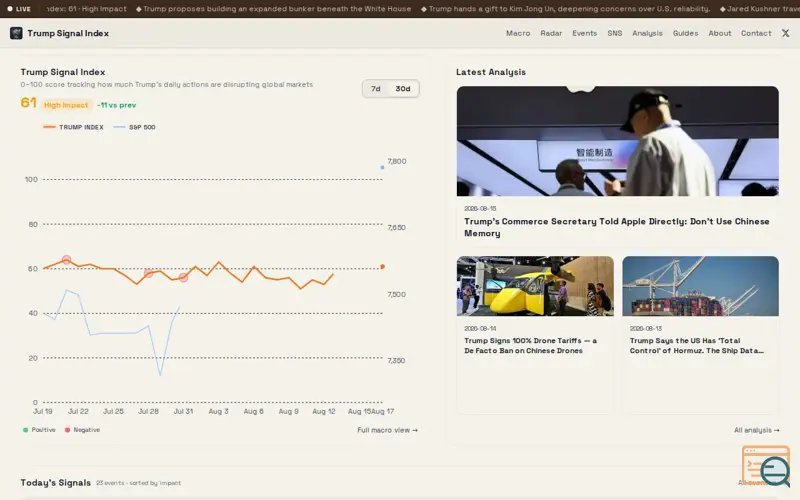Open the Analysis nav item
The image size is (800, 500).
click(647, 33)
